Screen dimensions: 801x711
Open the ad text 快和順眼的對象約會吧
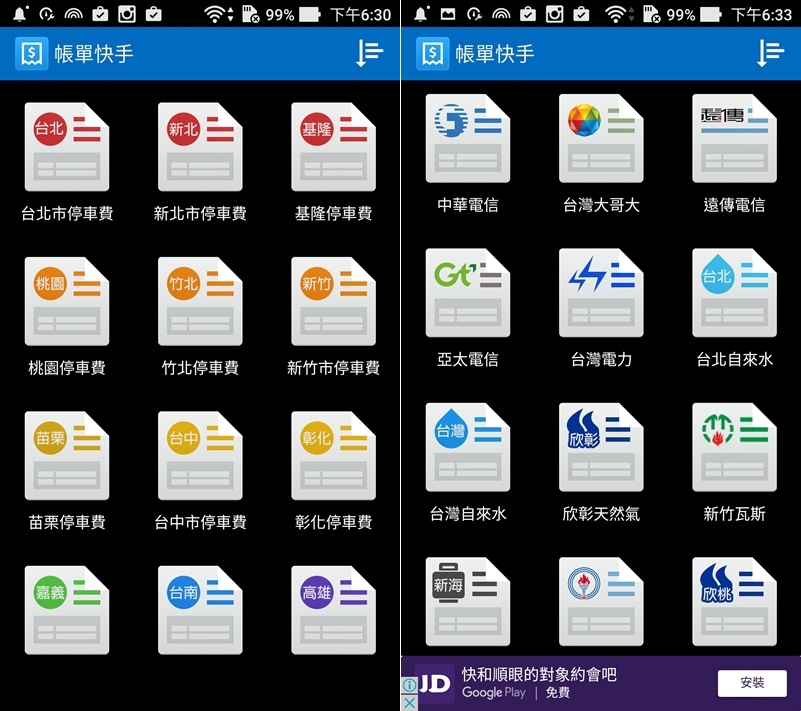(x=539, y=674)
